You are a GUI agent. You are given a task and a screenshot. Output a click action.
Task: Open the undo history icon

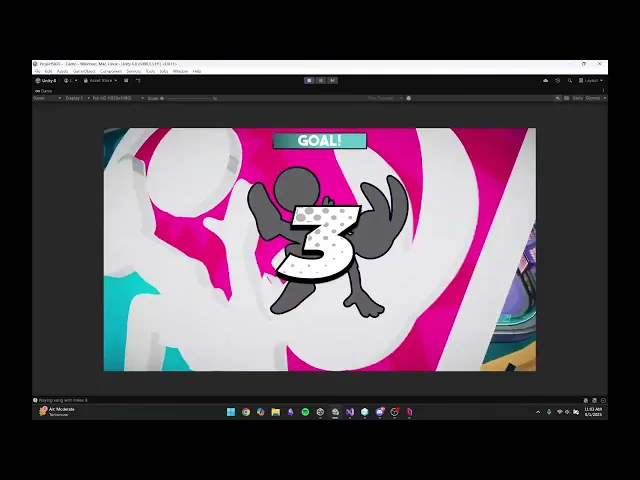558,81
